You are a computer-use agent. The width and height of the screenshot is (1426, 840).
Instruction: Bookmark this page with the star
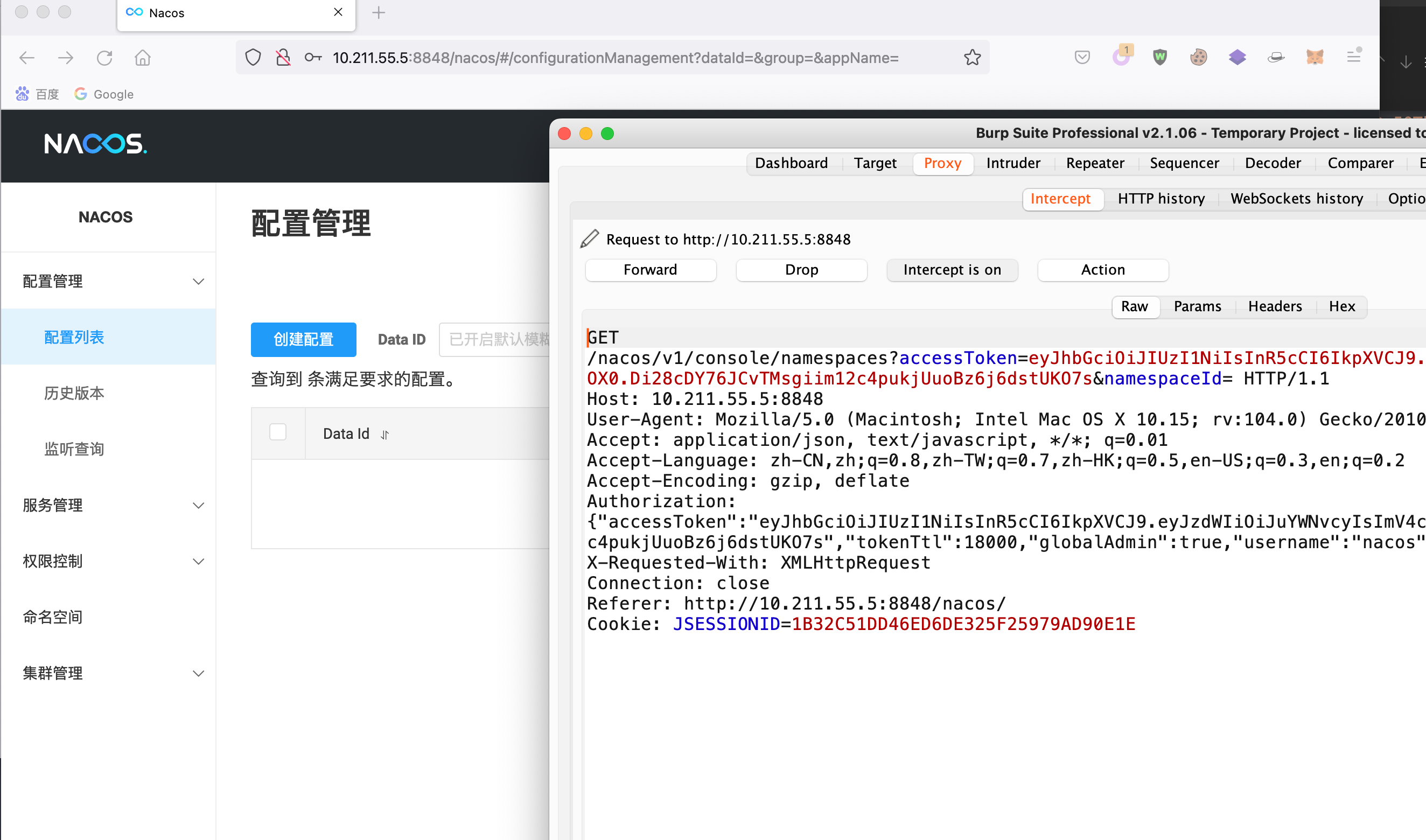coord(972,58)
